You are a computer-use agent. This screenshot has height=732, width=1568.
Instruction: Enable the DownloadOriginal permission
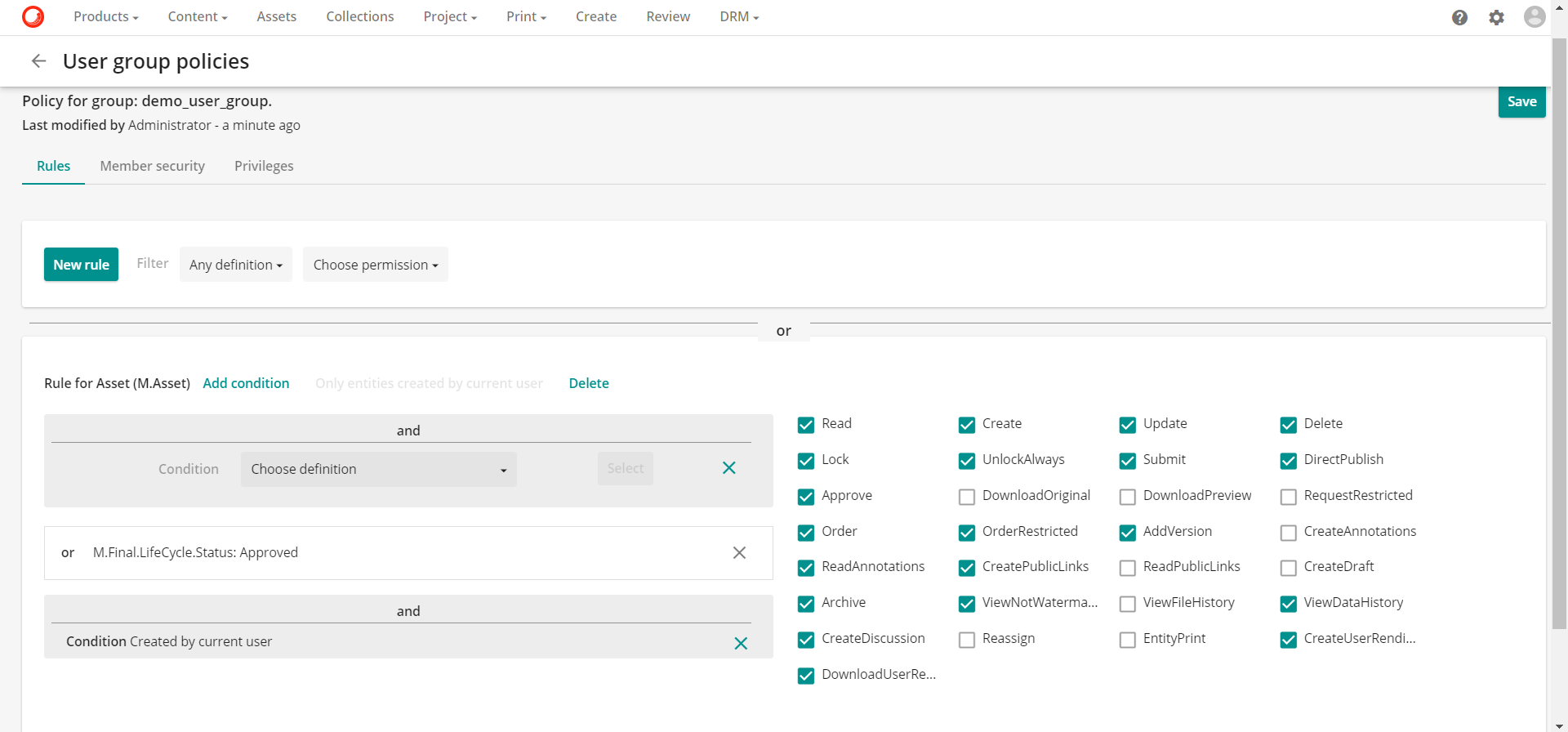tap(967, 497)
